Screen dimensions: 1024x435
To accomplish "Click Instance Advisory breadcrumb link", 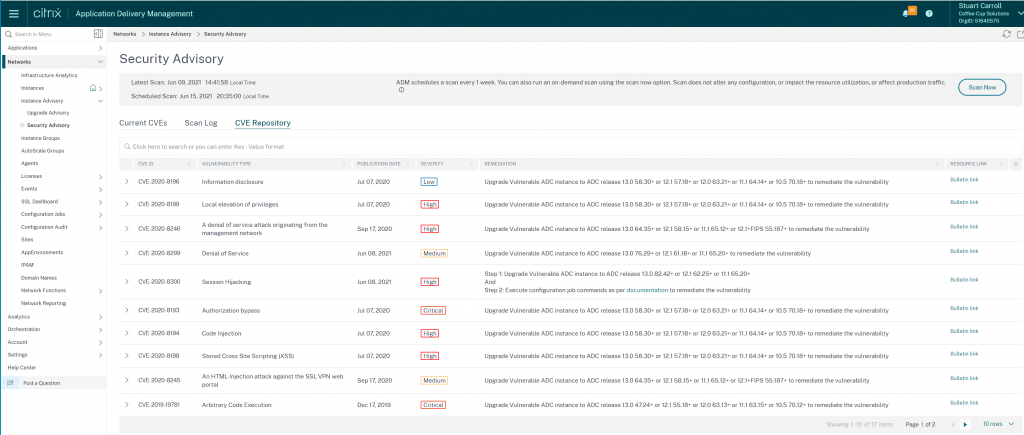I will [170, 34].
